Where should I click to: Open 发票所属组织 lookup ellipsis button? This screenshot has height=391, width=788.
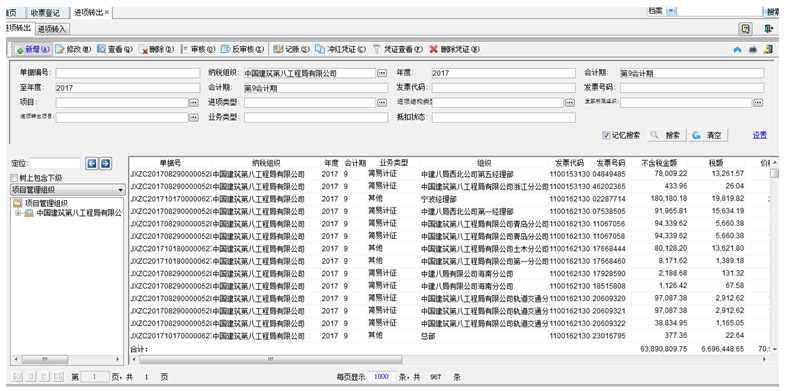click(758, 103)
